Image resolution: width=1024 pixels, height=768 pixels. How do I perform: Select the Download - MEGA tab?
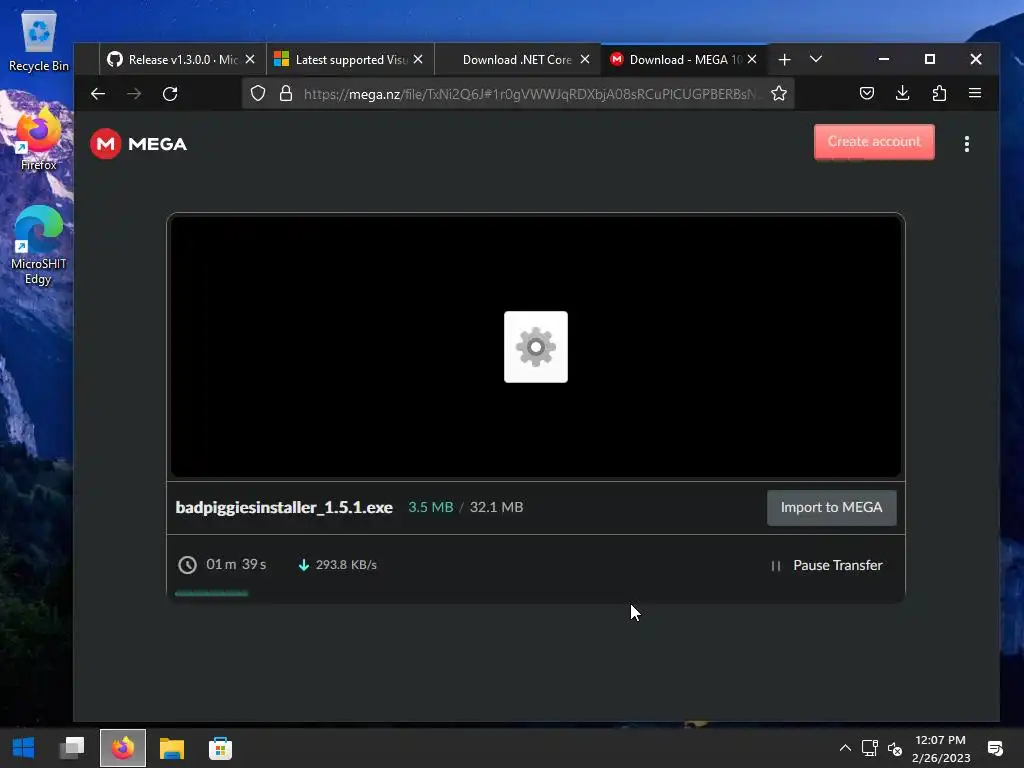pos(684,59)
